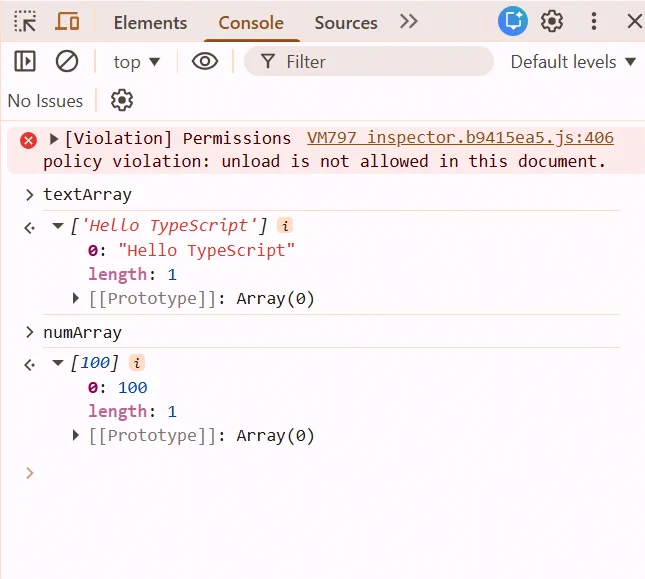Open the VM797 inspector.b9415ea5.js:406 link
Image resolution: width=645 pixels, height=579 pixels.
[460, 138]
